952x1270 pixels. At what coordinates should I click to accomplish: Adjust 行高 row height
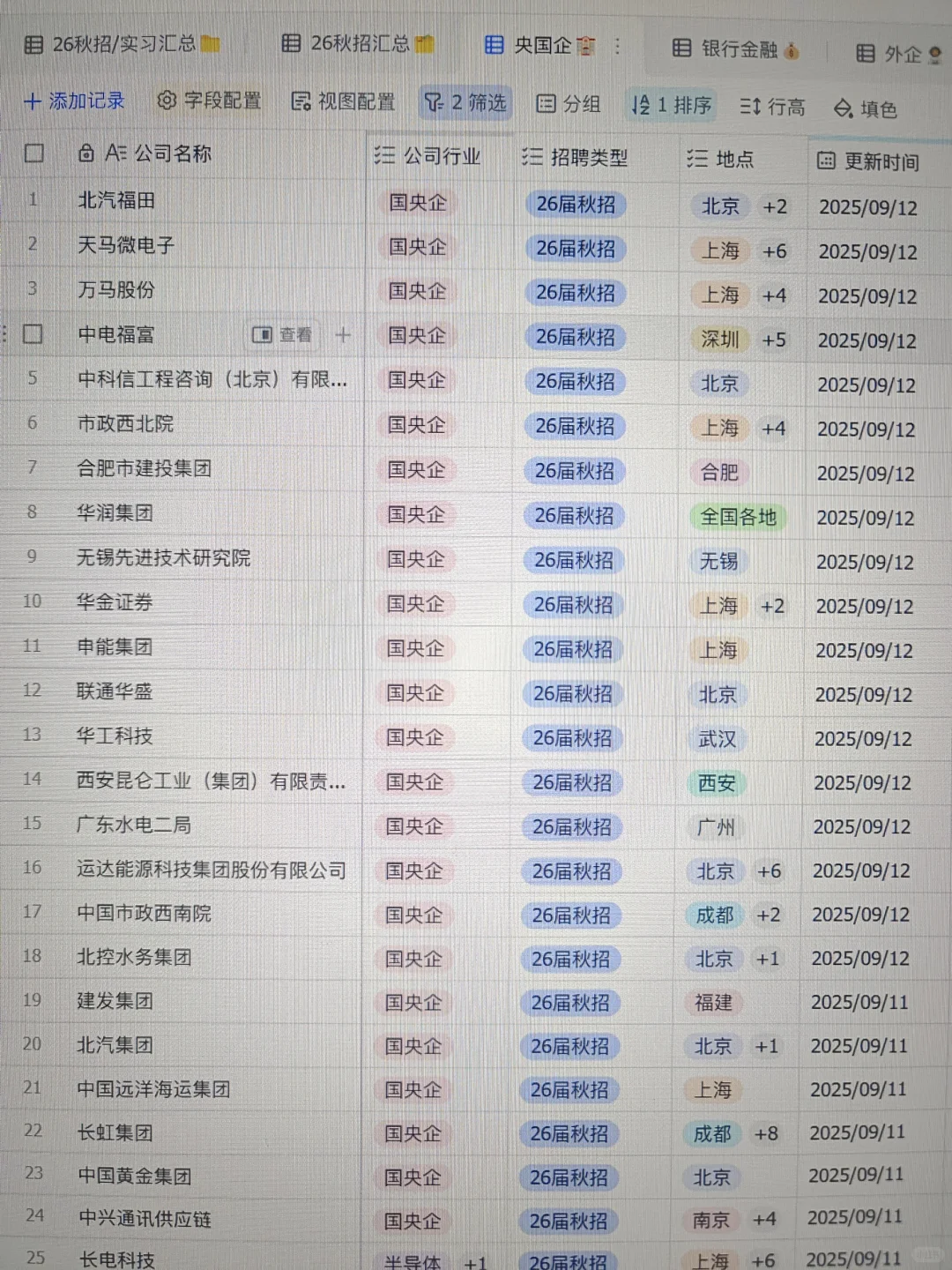pos(772,107)
